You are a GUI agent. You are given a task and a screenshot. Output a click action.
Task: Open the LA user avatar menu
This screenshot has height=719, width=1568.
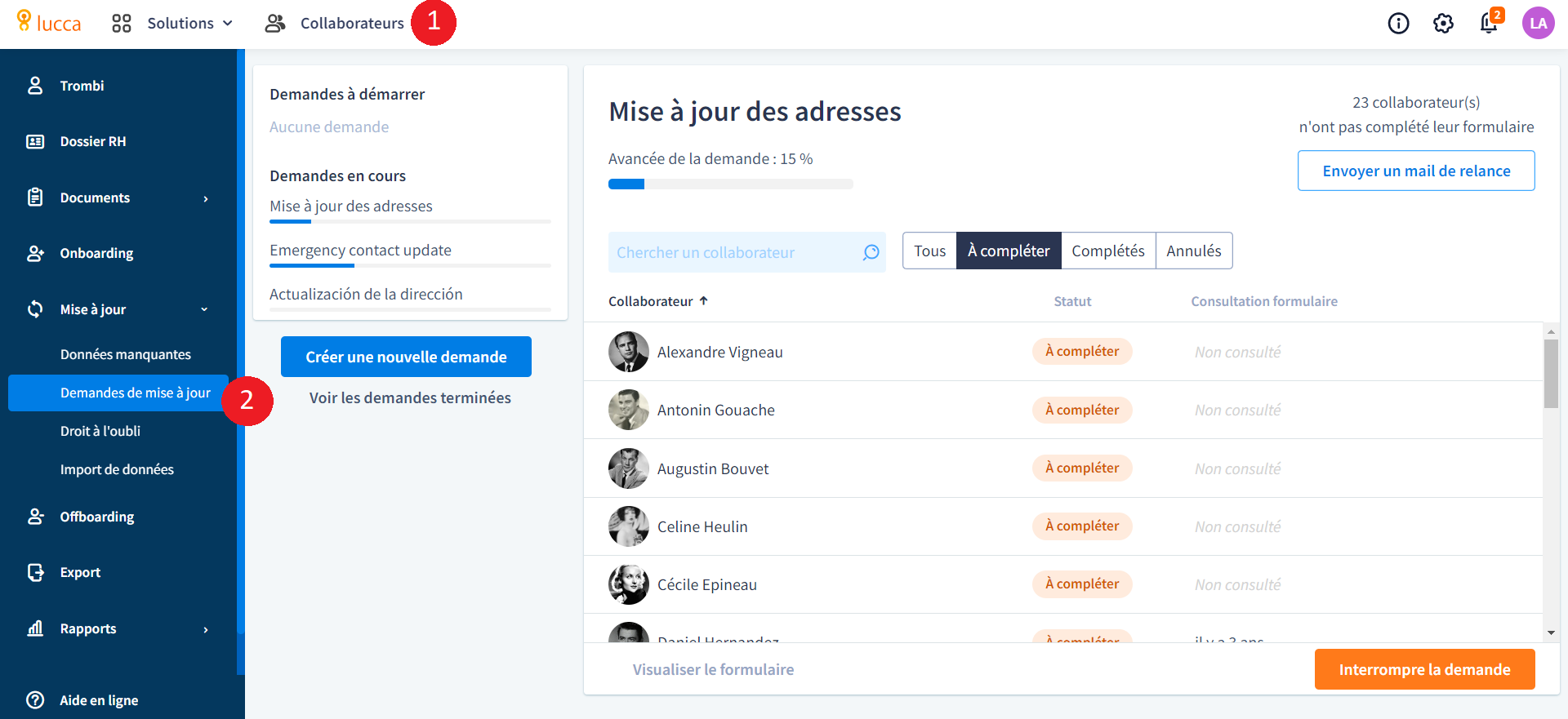tap(1538, 23)
